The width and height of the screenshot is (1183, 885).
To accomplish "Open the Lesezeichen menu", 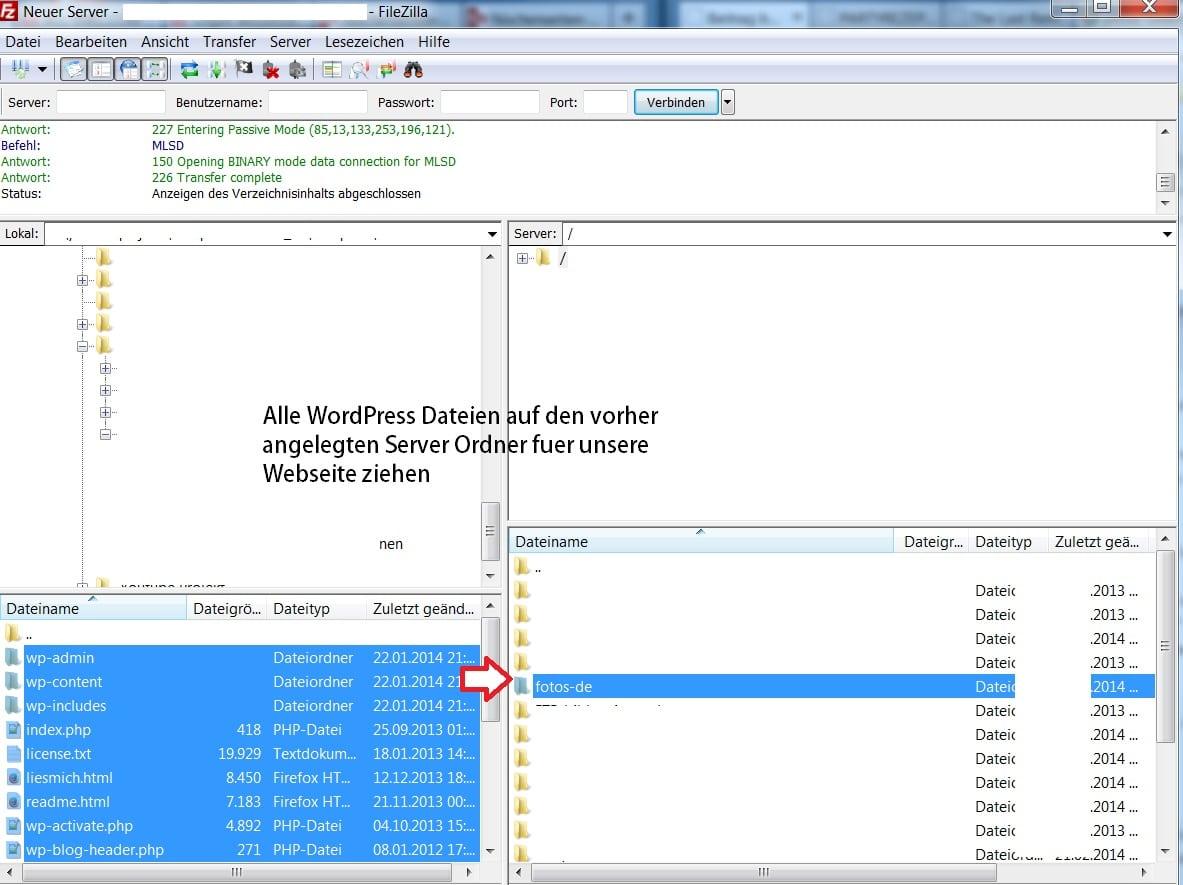I will [x=364, y=41].
